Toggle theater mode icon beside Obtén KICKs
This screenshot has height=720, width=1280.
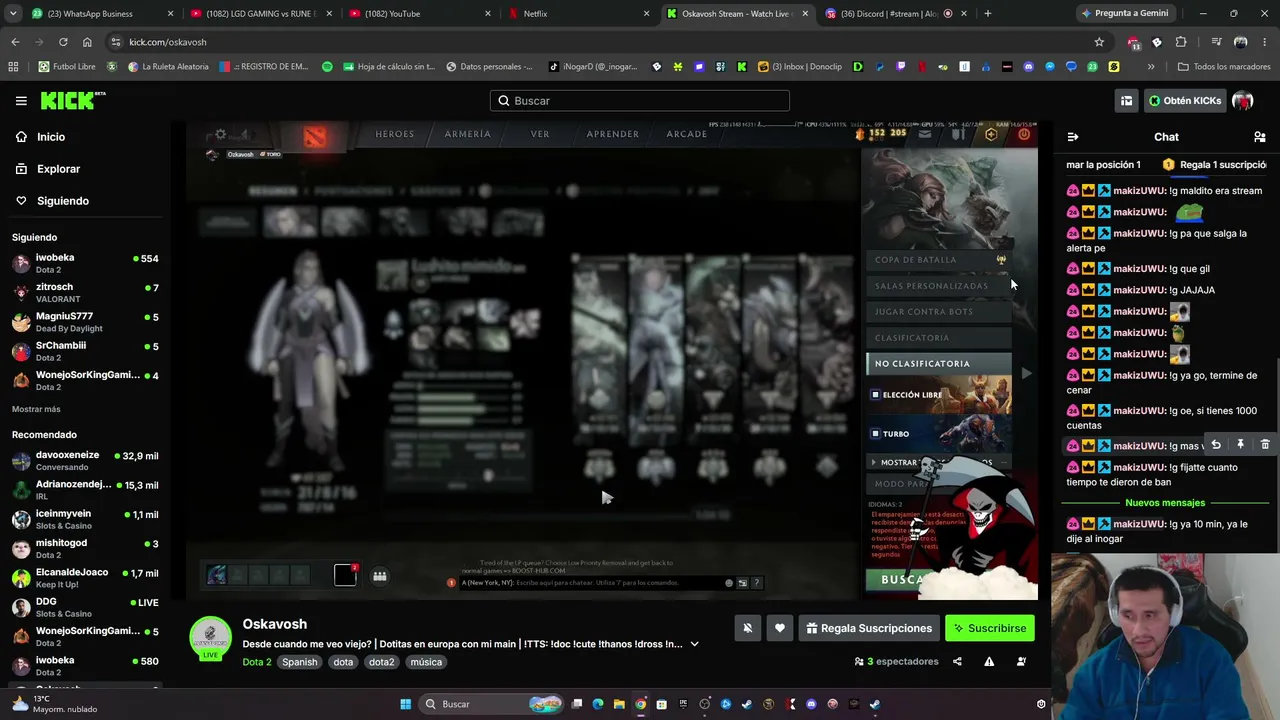(x=1126, y=101)
